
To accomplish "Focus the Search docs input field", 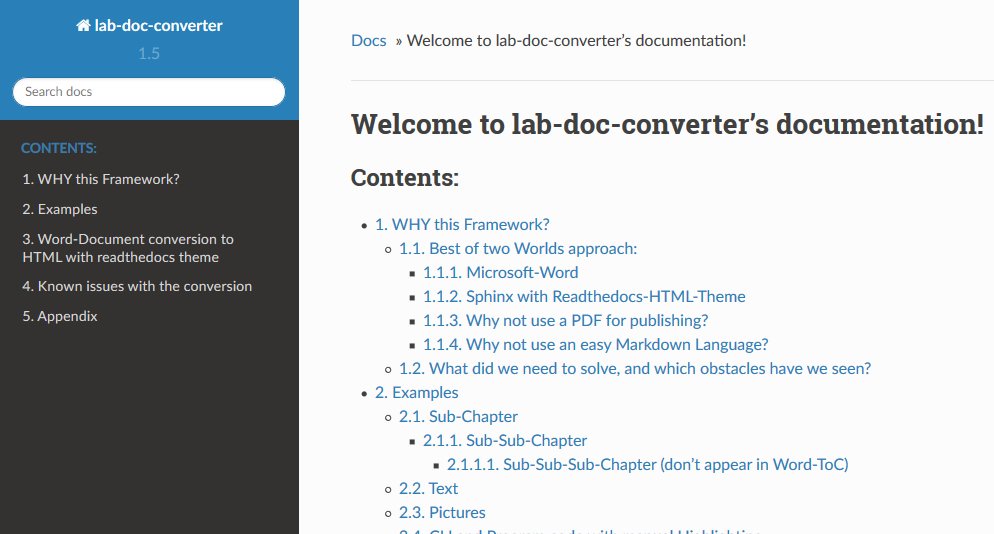I will 149,92.
